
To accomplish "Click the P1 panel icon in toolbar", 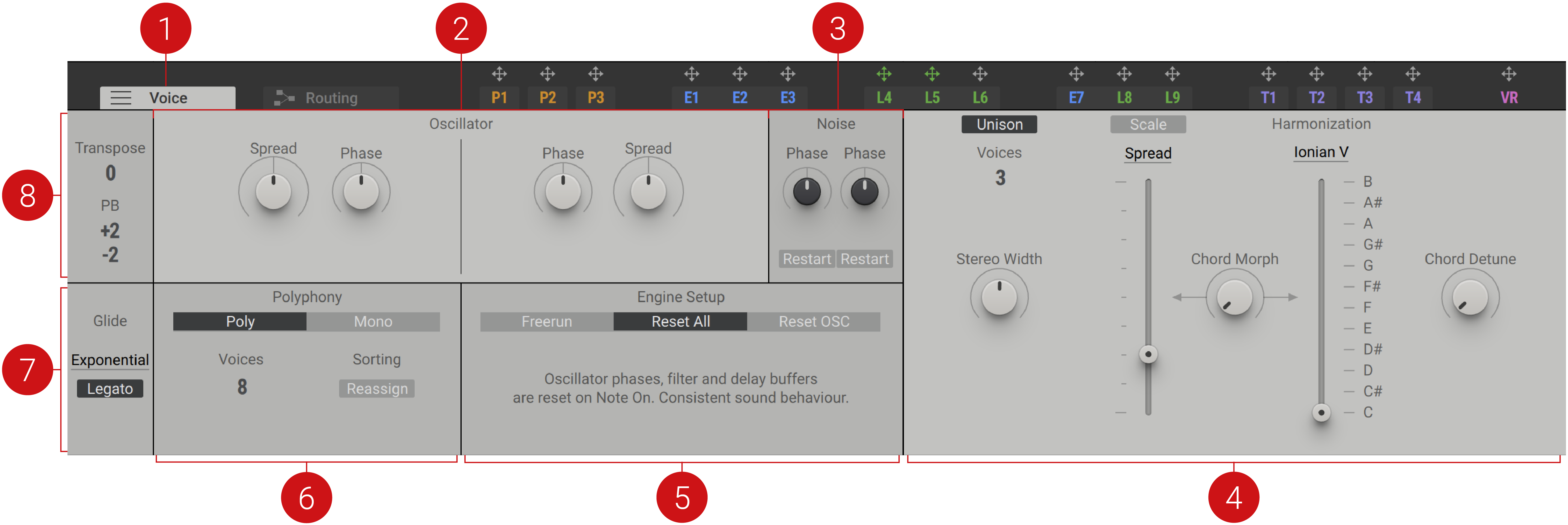I will pos(490,95).
